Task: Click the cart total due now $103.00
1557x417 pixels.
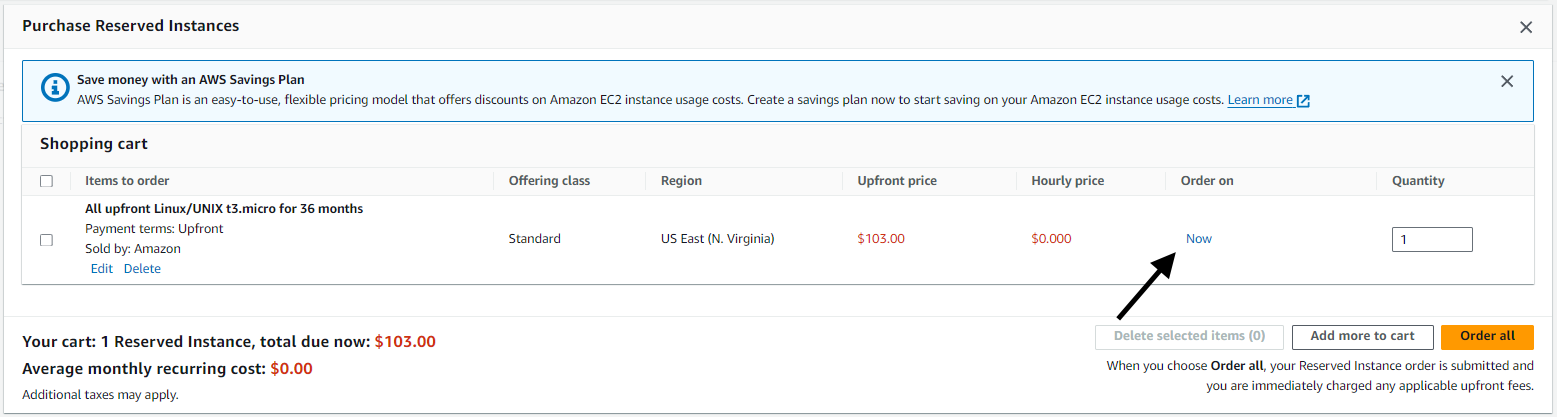Action: tap(405, 342)
